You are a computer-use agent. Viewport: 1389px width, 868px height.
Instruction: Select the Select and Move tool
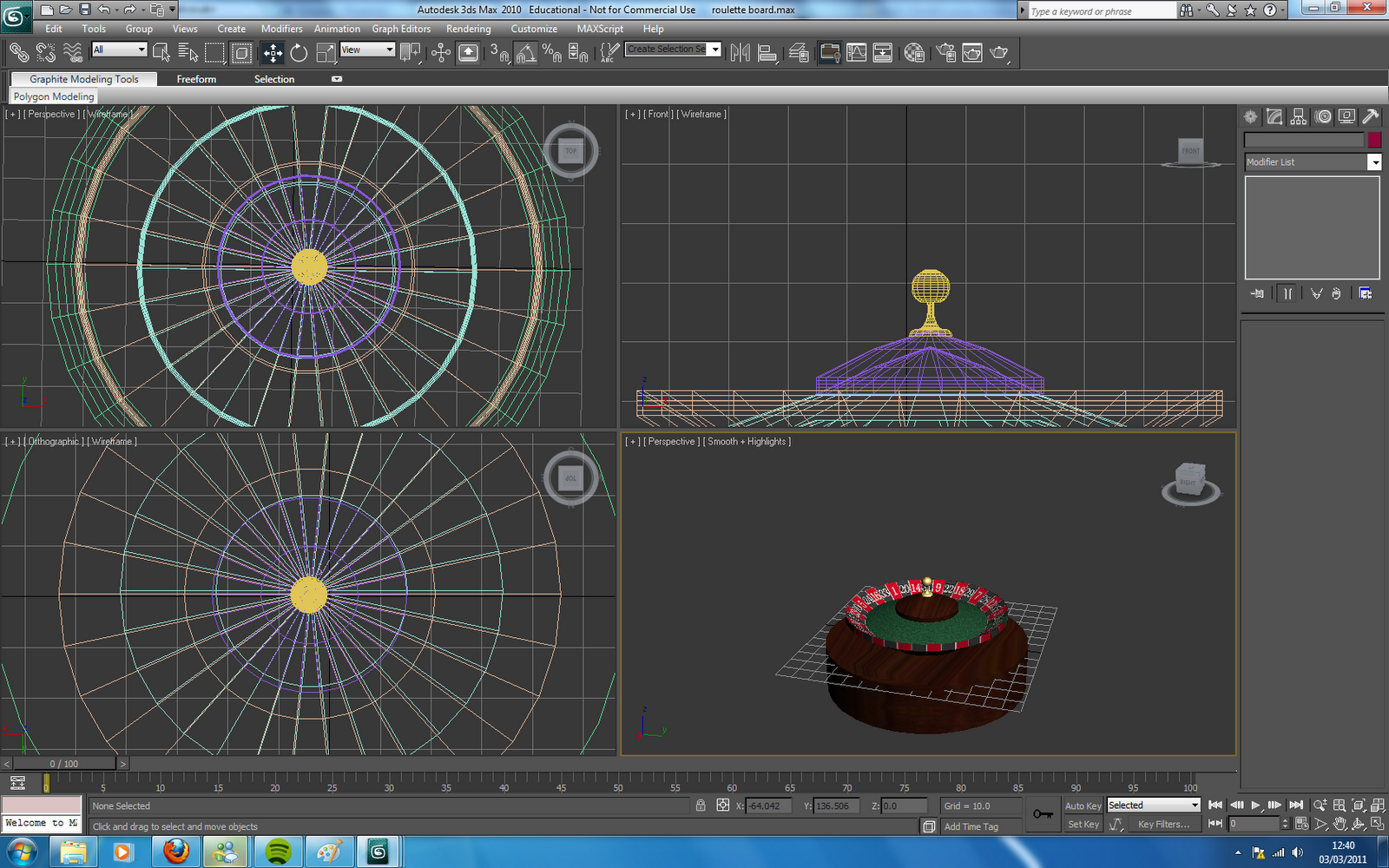273,53
